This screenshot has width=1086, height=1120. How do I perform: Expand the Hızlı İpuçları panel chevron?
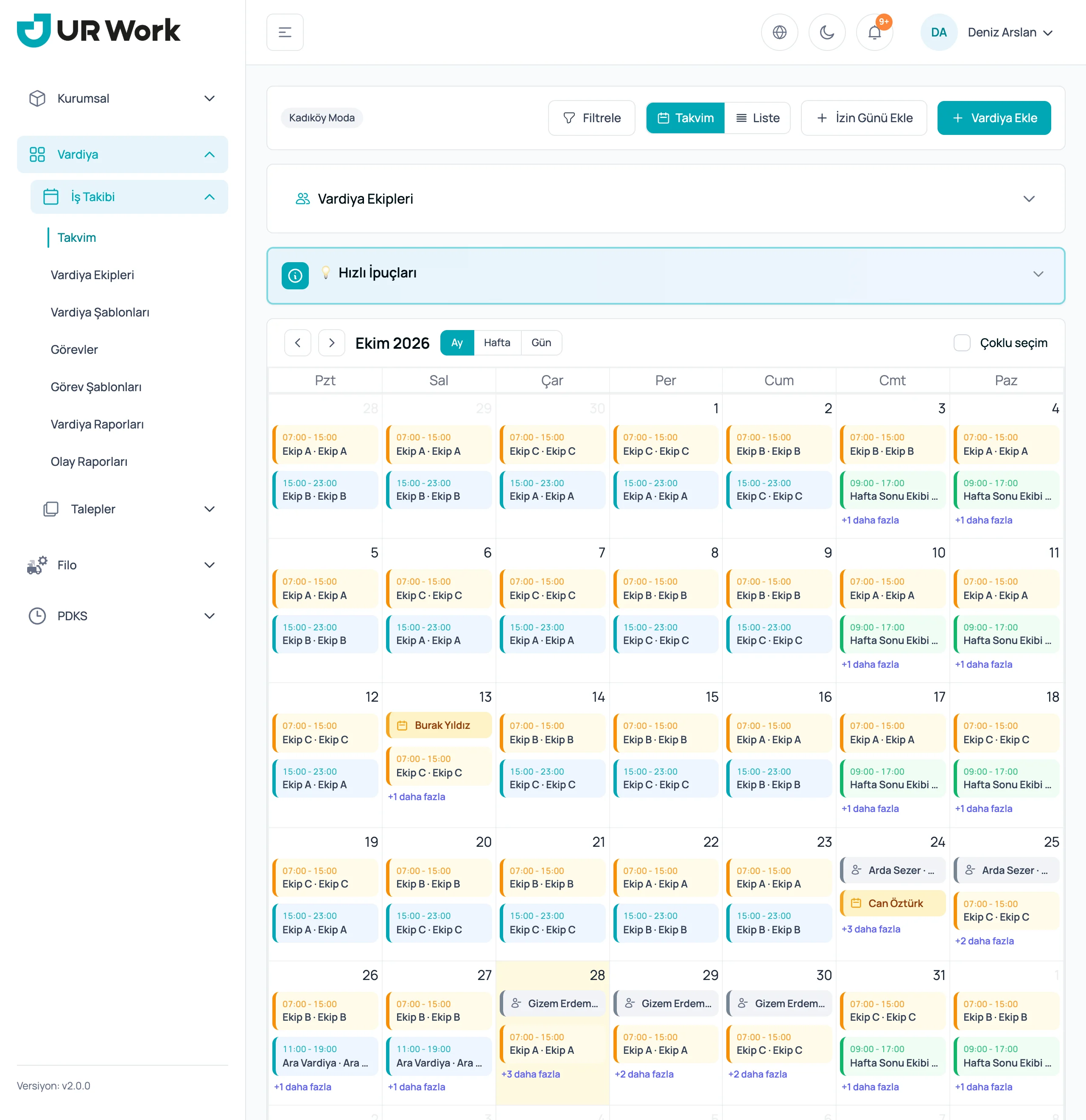tap(1038, 274)
